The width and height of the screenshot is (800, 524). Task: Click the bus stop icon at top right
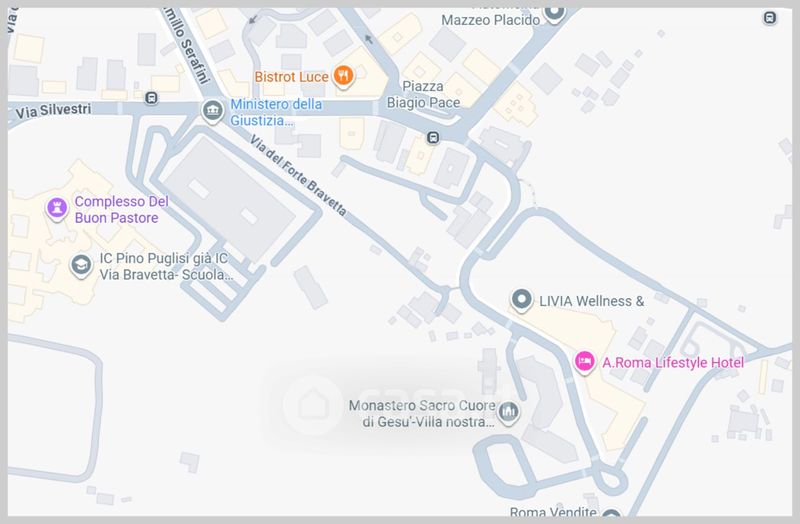(x=770, y=18)
